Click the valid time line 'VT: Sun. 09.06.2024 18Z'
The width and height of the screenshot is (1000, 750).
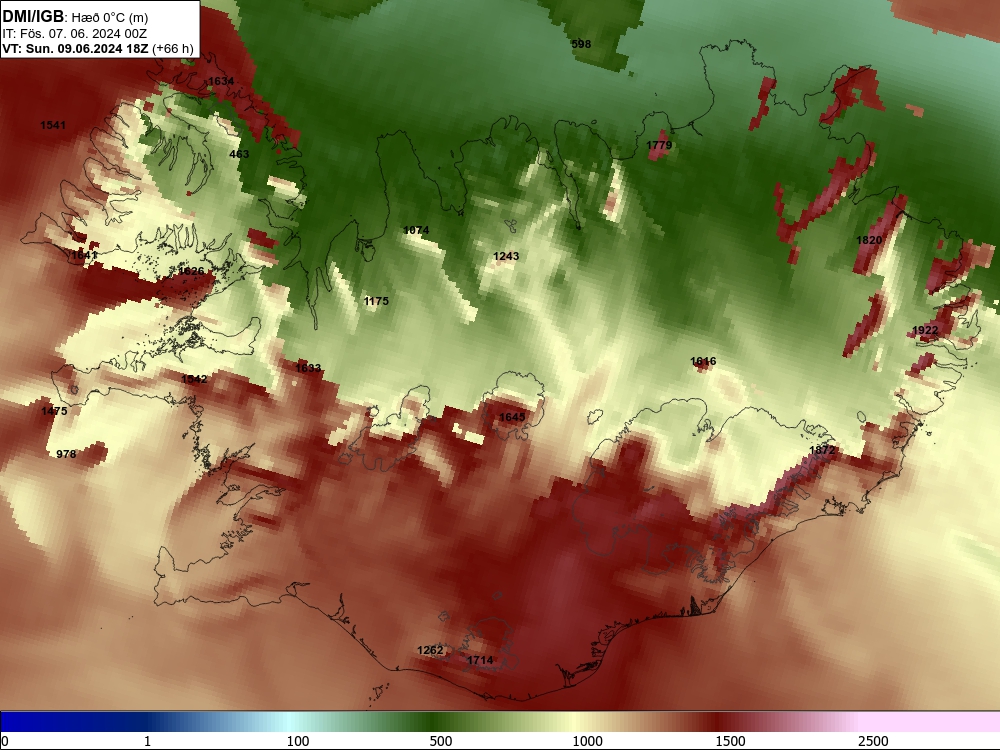tap(75, 48)
